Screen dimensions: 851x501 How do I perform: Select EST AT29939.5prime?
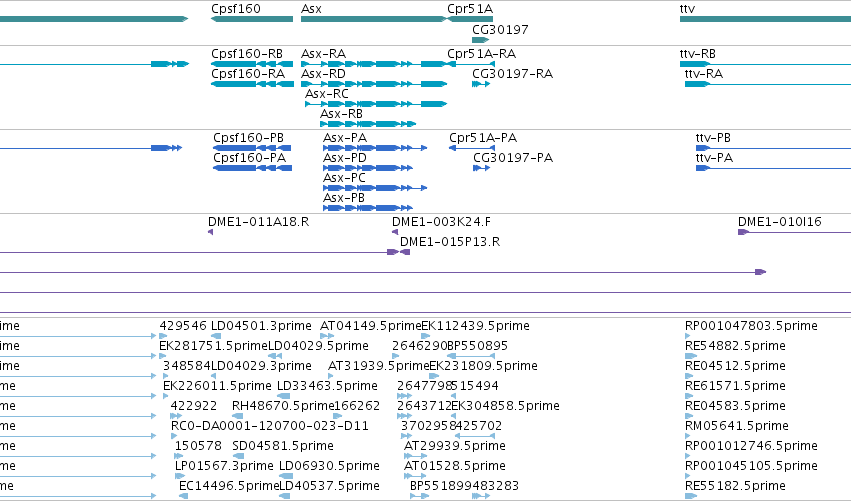click(455, 447)
